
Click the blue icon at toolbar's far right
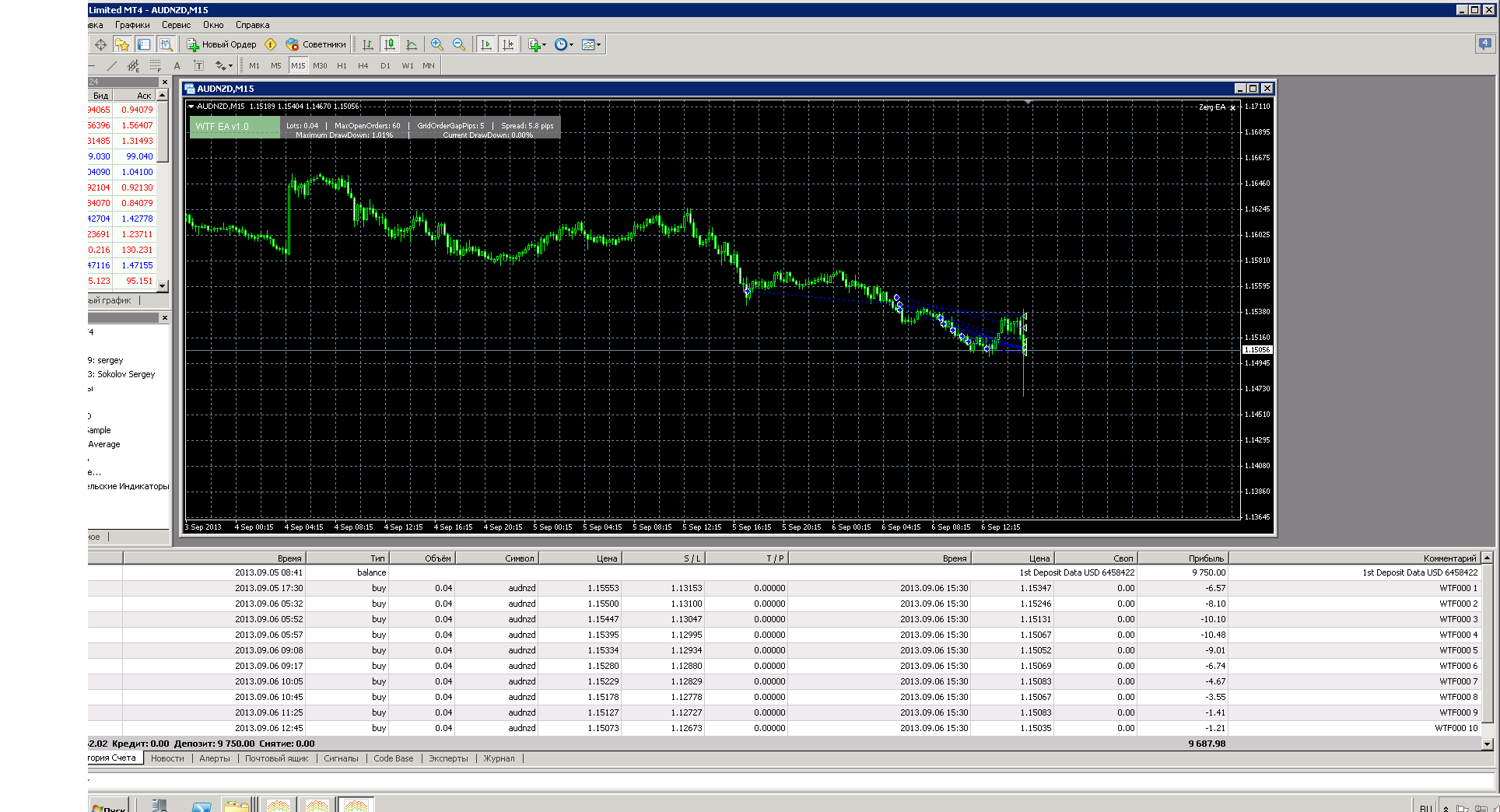(x=1484, y=44)
